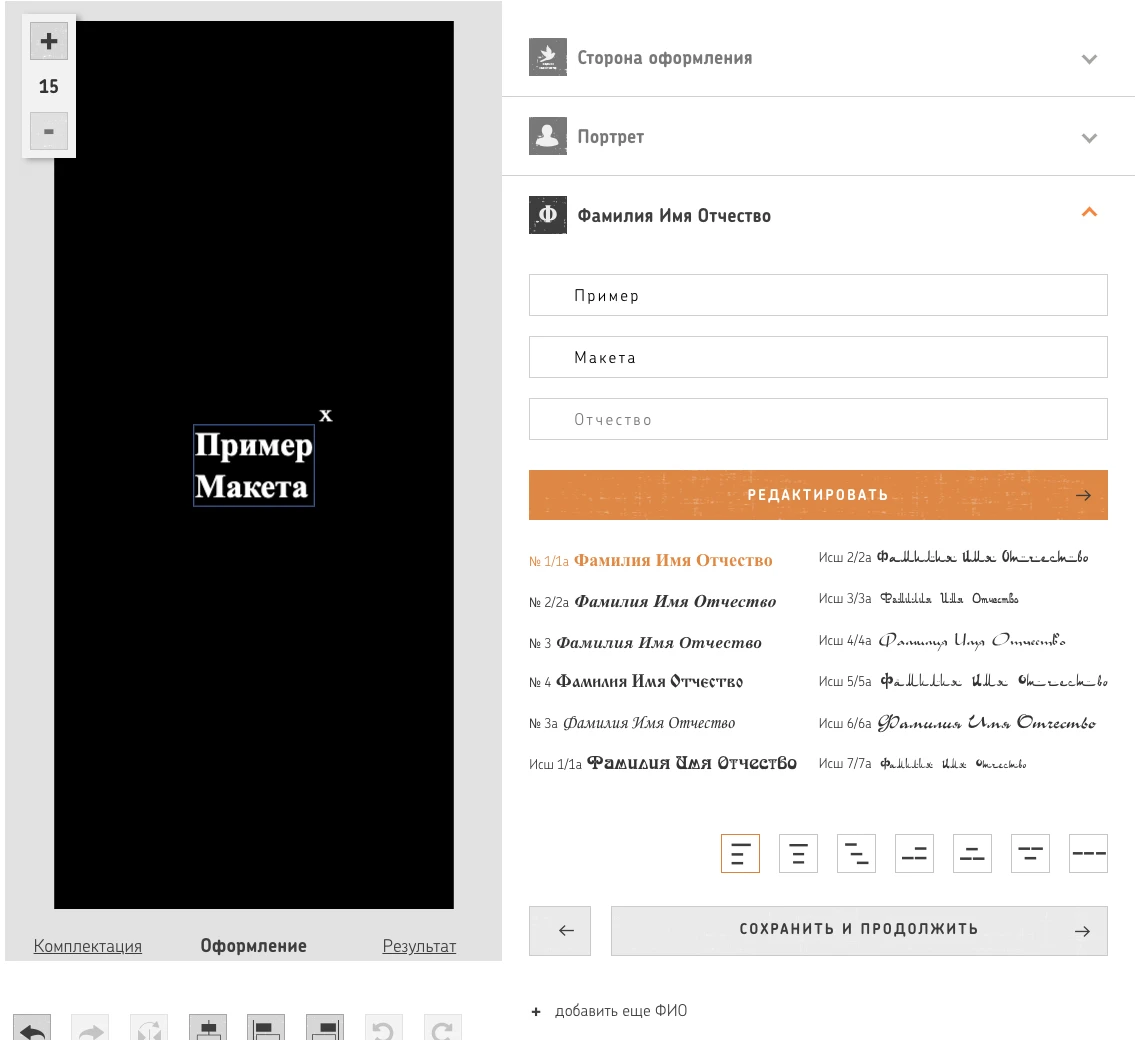The image size is (1140, 1040).
Task: Focus the empty Отчество field
Action: (818, 419)
